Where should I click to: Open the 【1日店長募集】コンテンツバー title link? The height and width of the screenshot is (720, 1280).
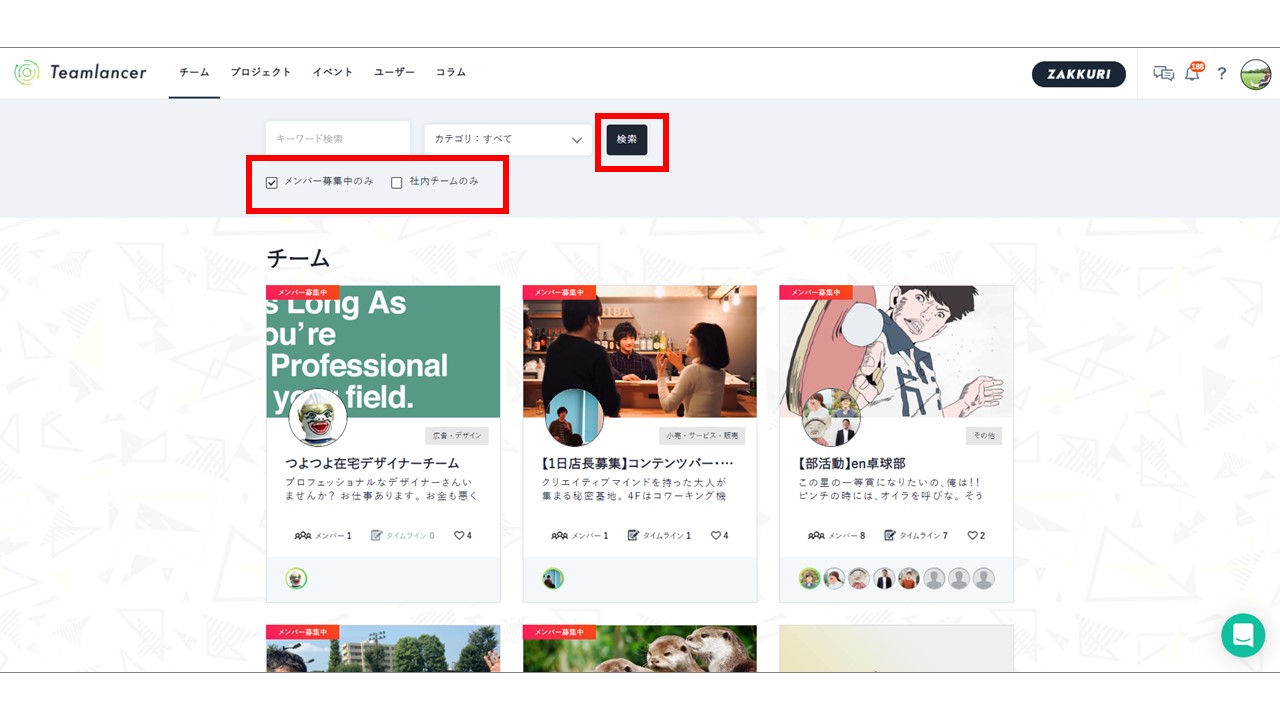click(x=637, y=464)
